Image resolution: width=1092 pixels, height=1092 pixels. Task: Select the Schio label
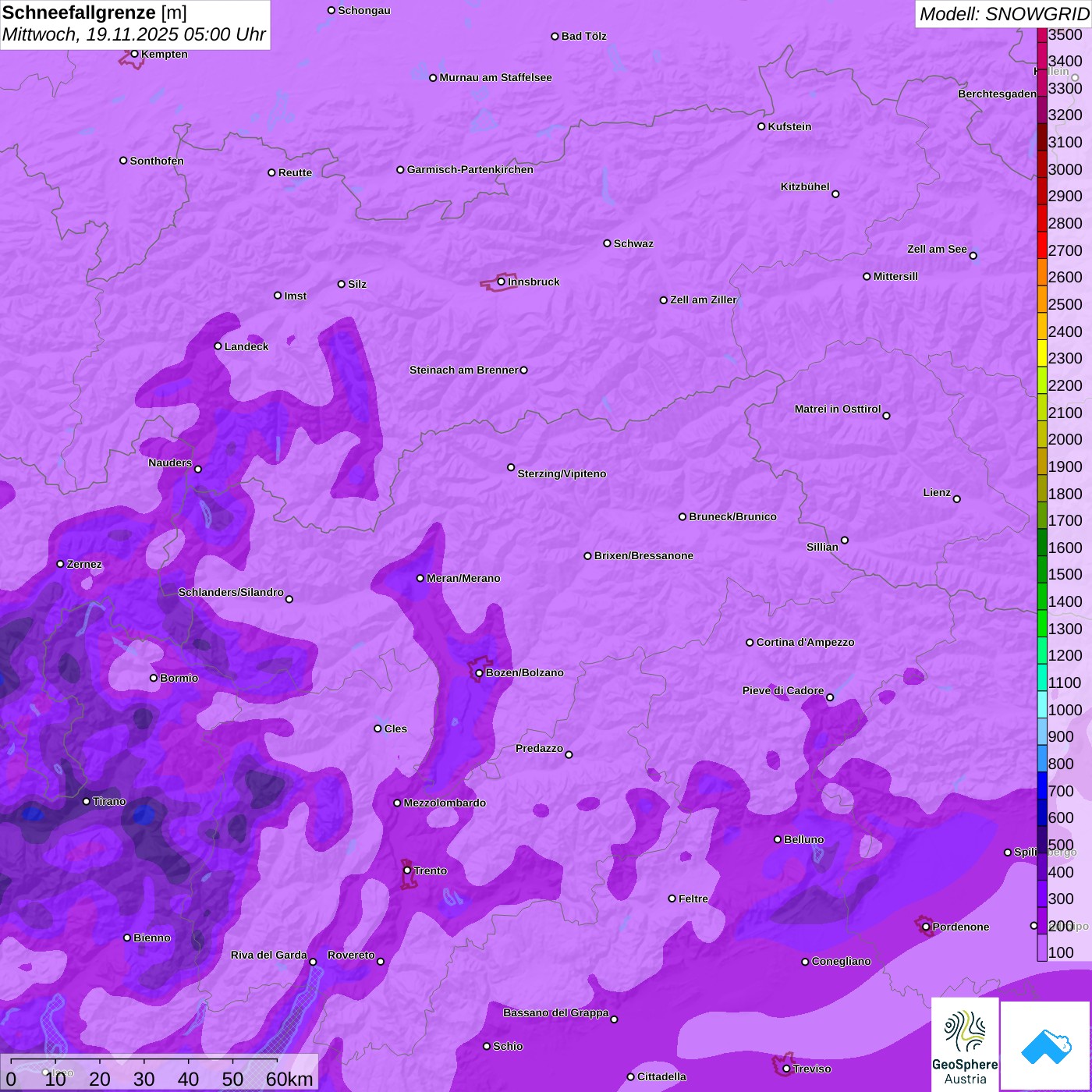[x=508, y=1046]
